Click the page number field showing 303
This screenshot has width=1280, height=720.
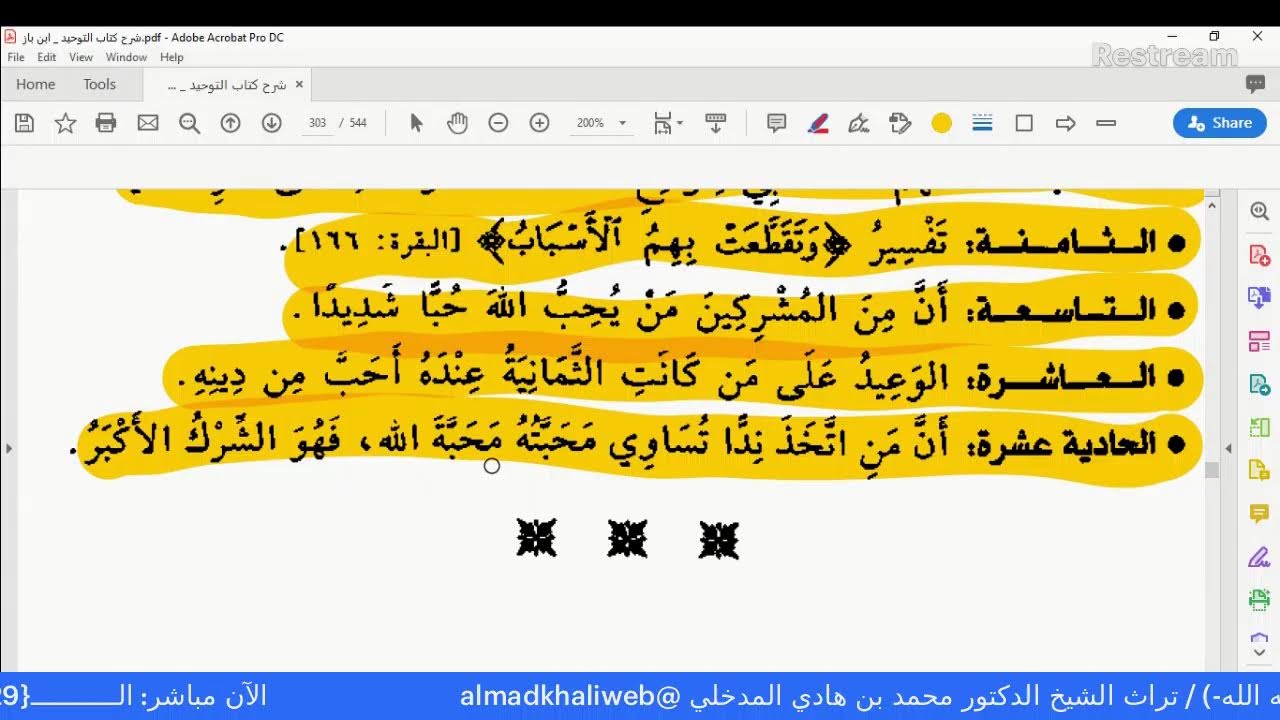317,123
